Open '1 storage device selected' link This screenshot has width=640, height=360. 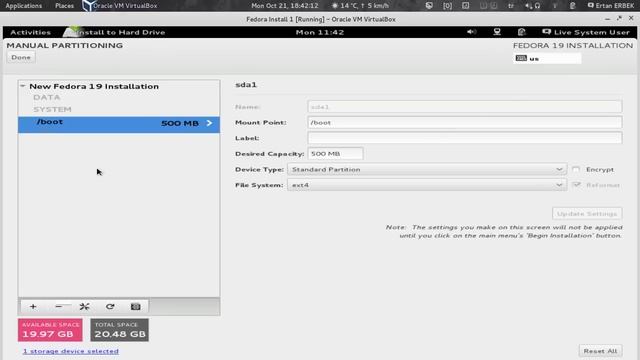tap(71, 351)
